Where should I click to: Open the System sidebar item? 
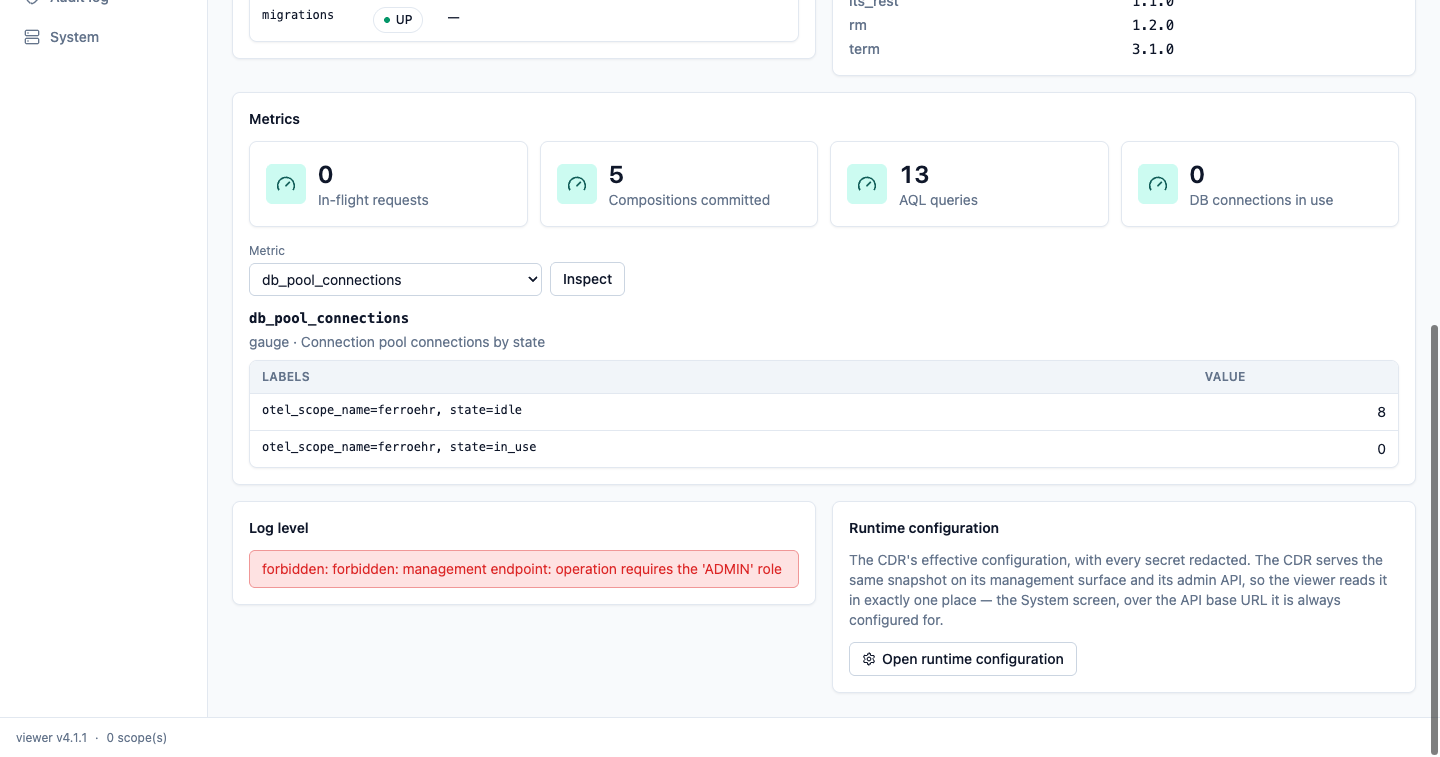[x=103, y=37]
